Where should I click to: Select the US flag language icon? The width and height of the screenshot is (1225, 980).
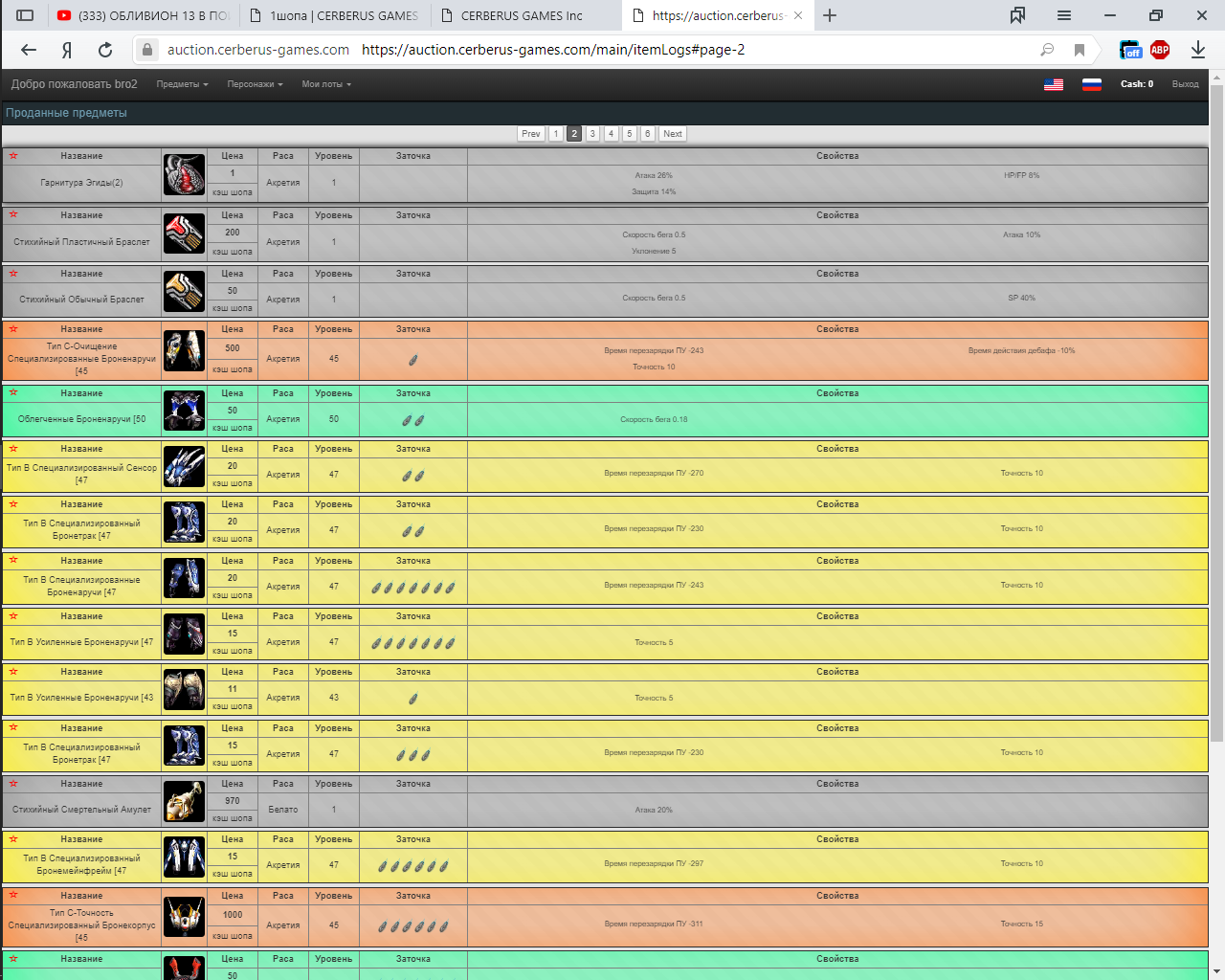pyautogui.click(x=1054, y=84)
